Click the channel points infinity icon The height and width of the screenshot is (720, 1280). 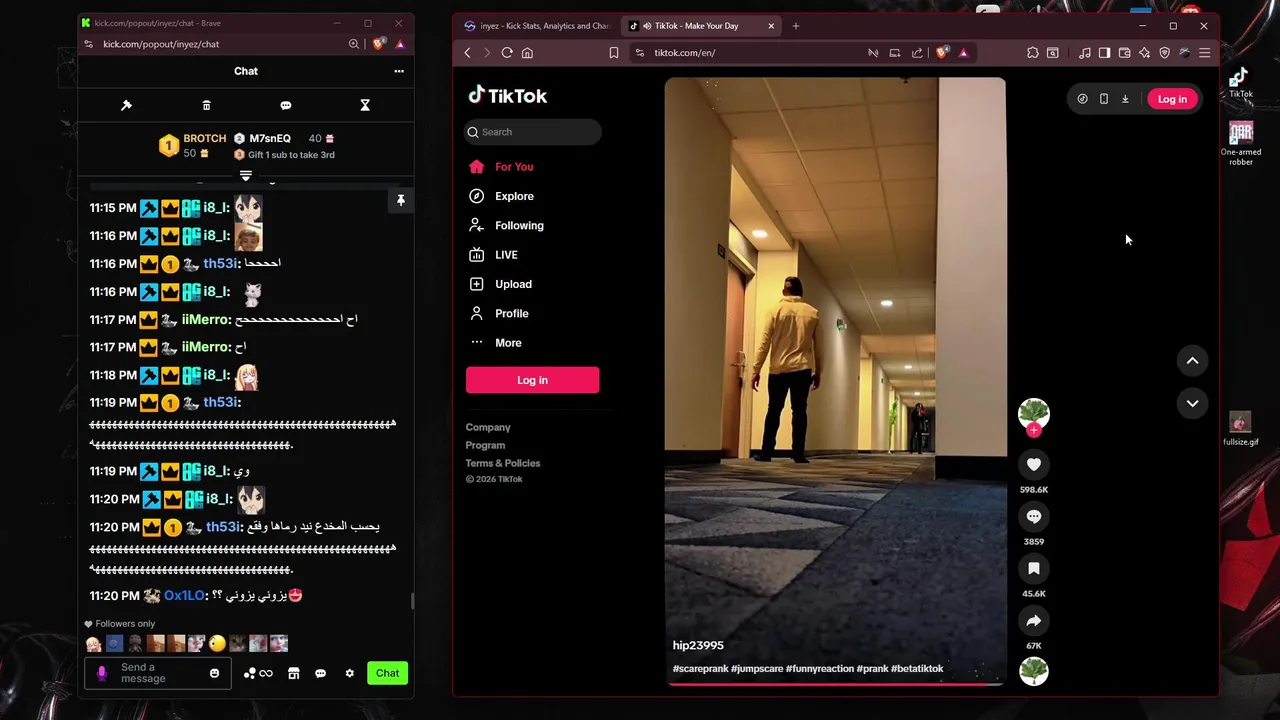266,673
